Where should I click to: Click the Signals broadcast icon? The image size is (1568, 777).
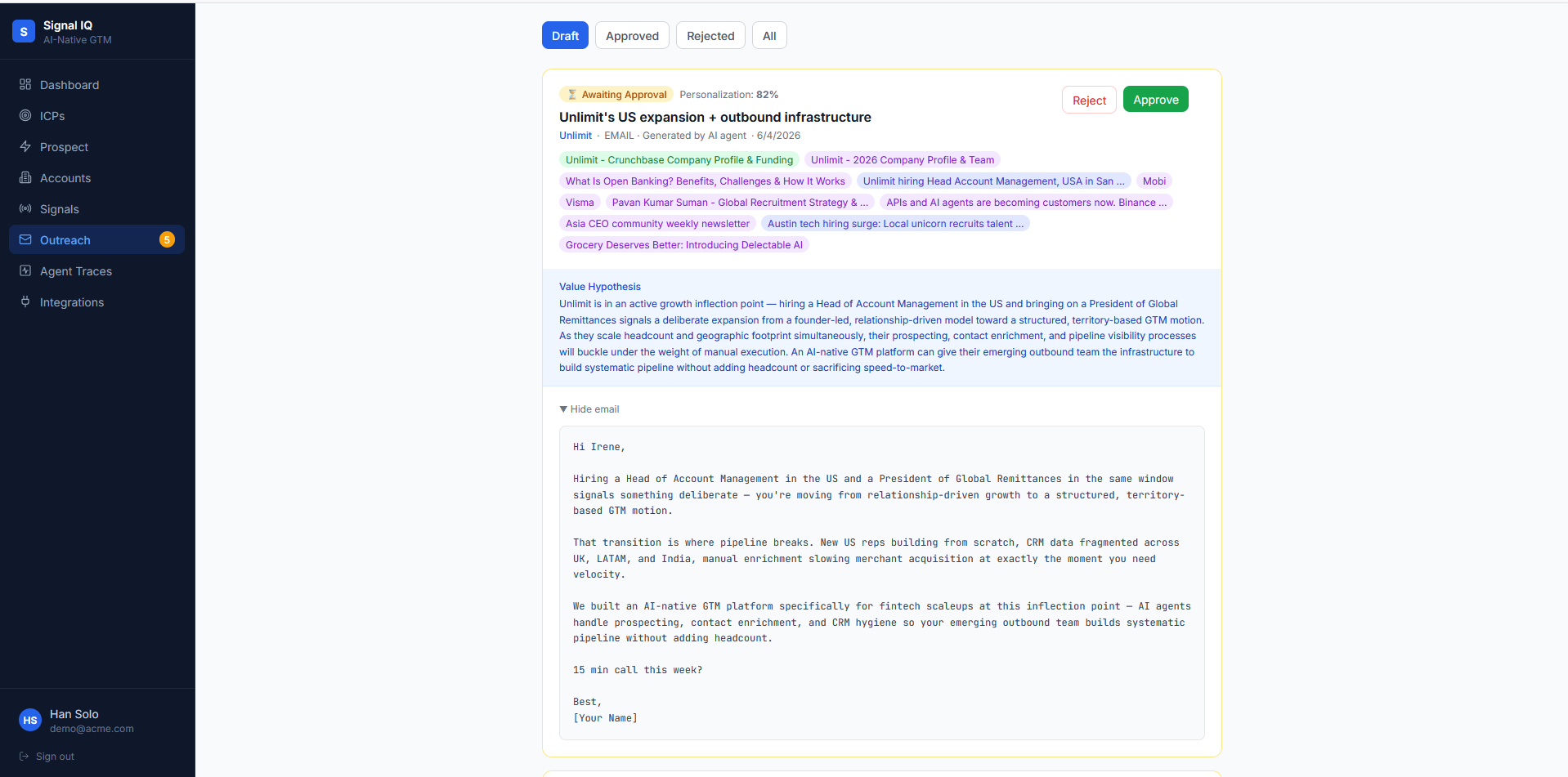(25, 208)
